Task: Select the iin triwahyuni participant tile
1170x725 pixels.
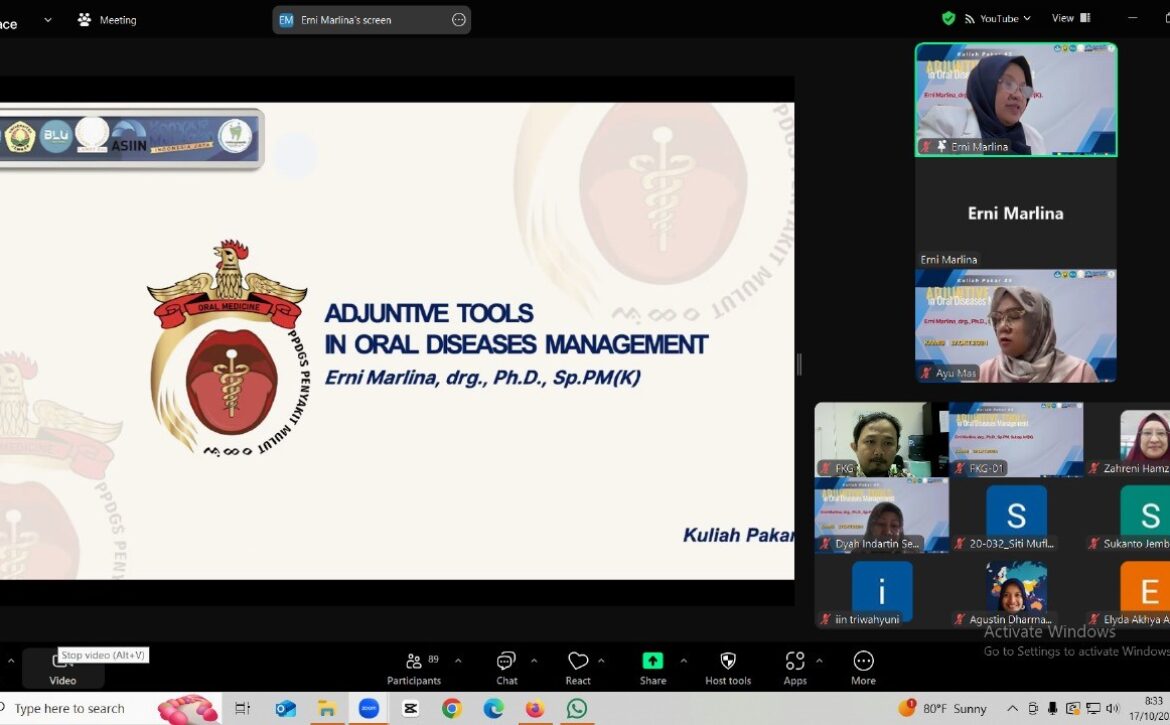Action: coord(881,591)
